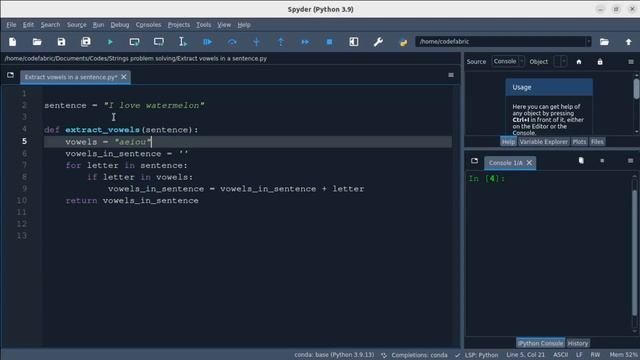Step out of function debug icon
This screenshot has height=360, width=640.
click(x=281, y=42)
